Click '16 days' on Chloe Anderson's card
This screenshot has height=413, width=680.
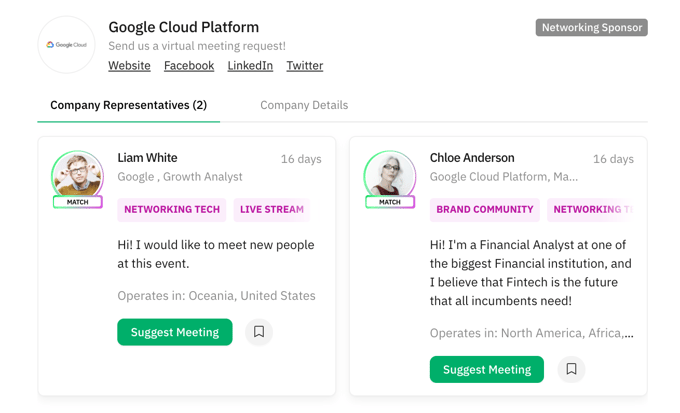[x=613, y=159]
